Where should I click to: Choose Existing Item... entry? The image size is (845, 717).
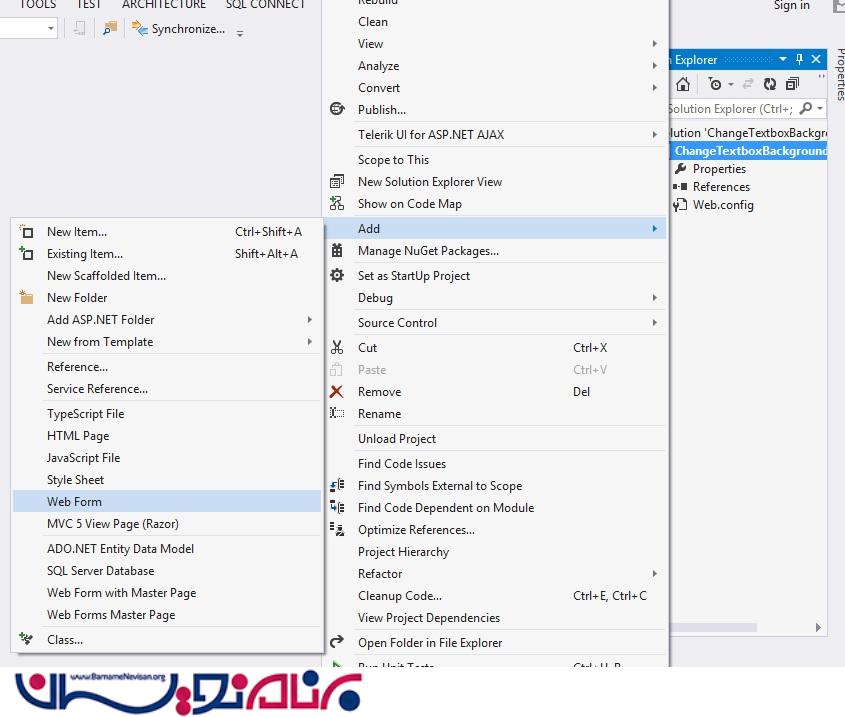tap(167, 254)
